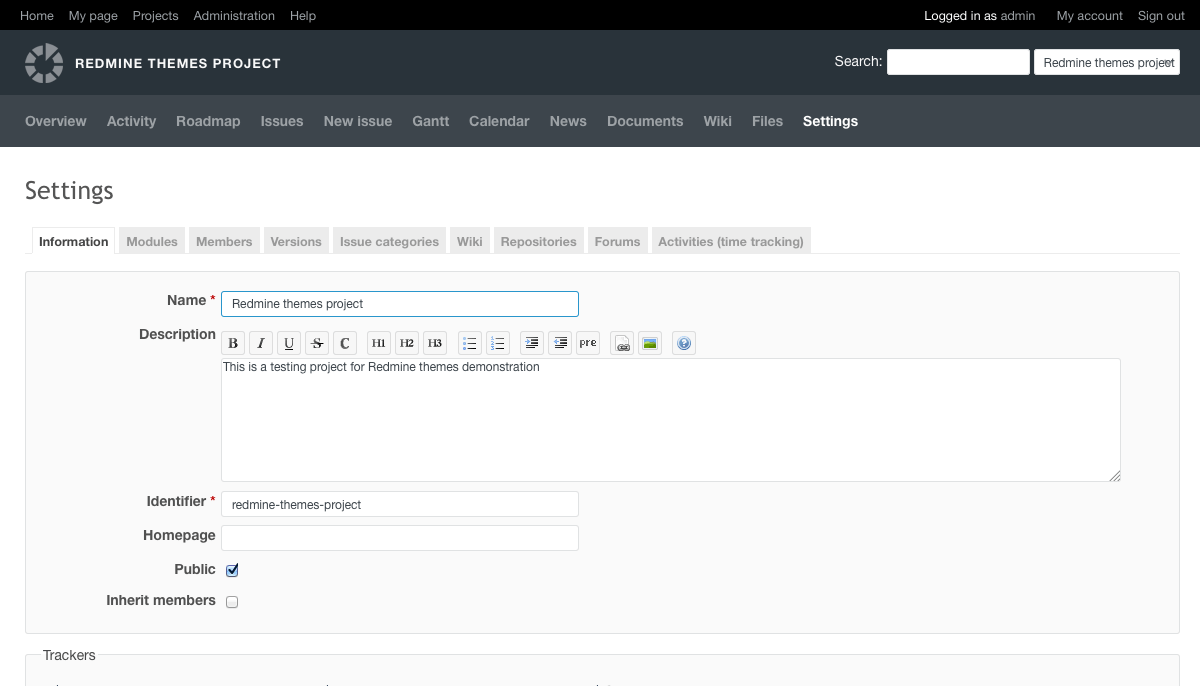The width and height of the screenshot is (1200, 686).
Task: Open the Versions settings tab
Action: [296, 241]
